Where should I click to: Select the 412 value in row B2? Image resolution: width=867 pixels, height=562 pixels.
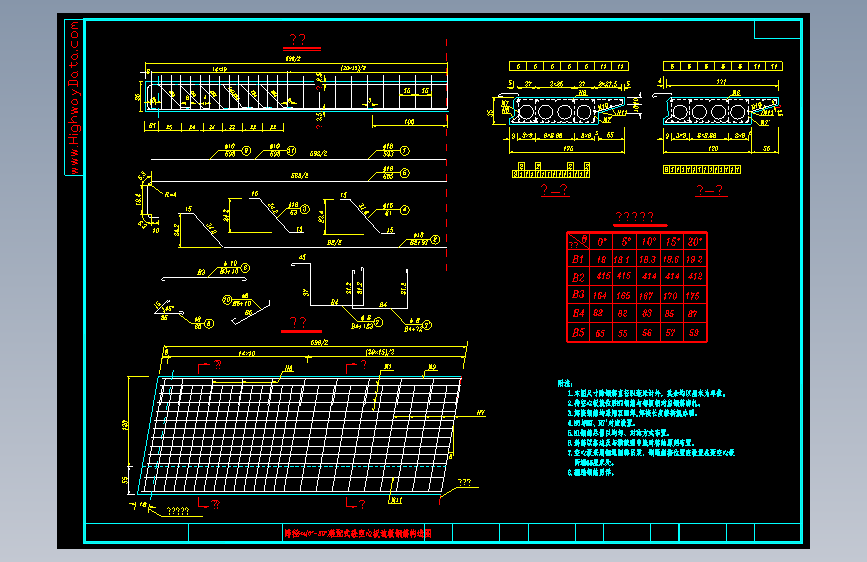[x=695, y=276]
